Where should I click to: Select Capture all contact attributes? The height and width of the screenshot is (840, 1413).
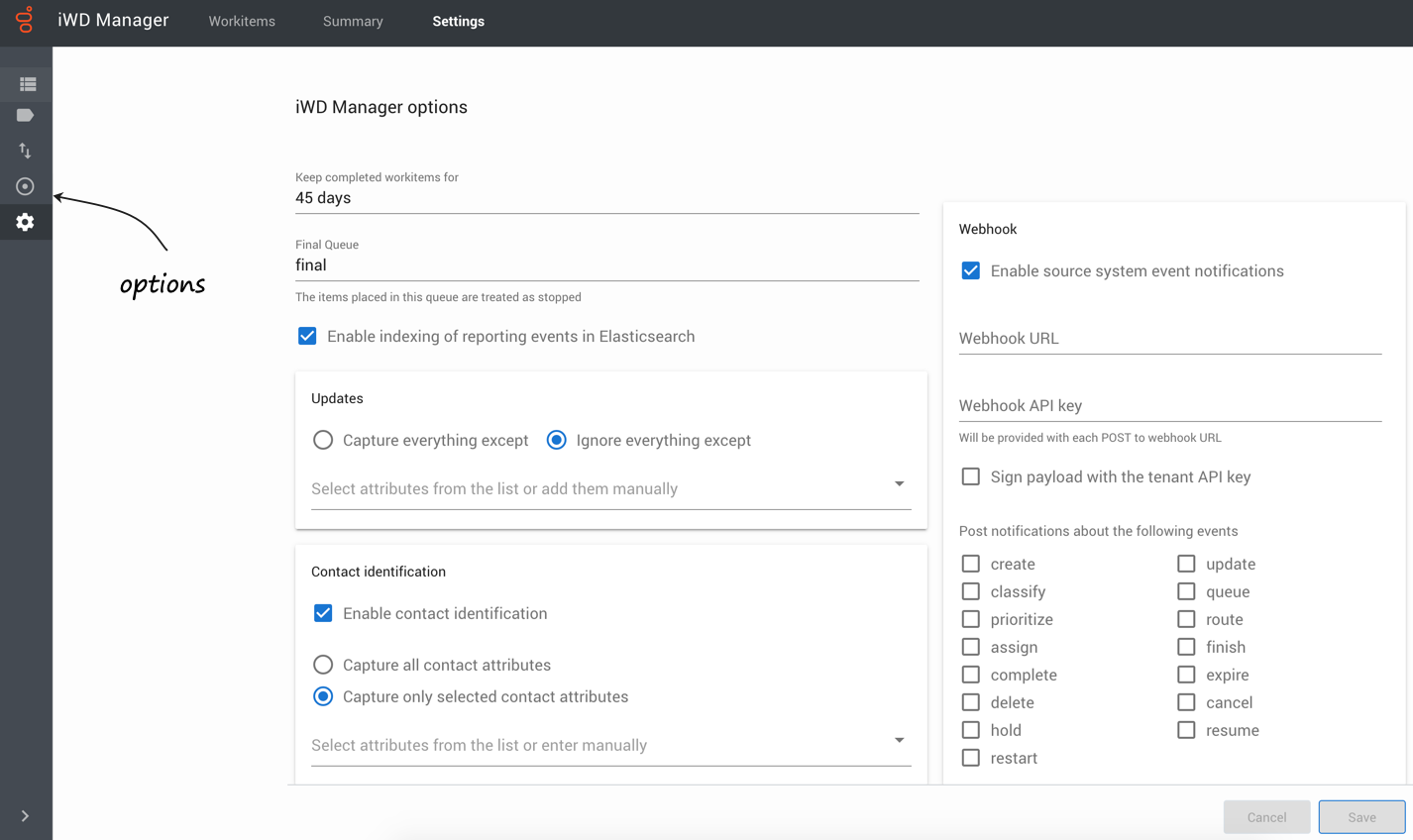tap(323, 665)
